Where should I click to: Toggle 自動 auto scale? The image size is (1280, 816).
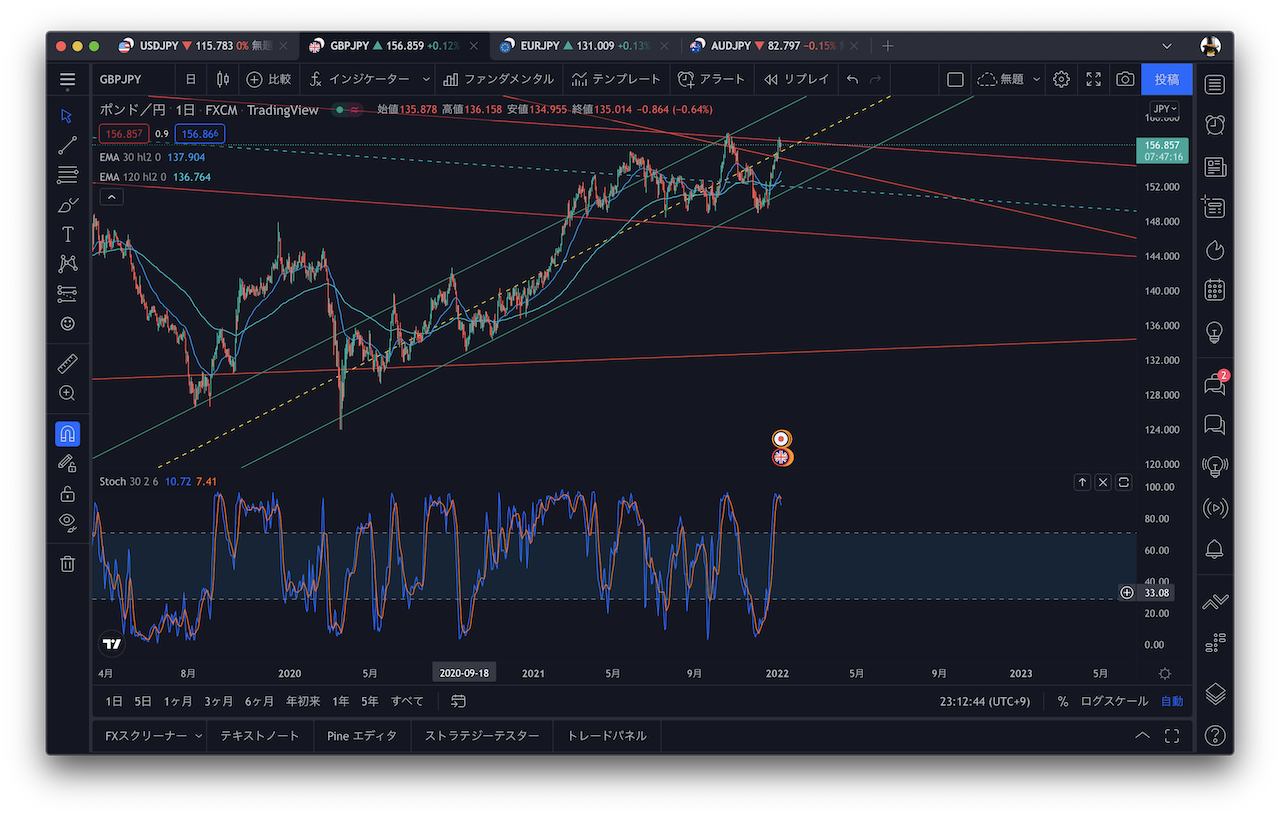coord(1172,701)
